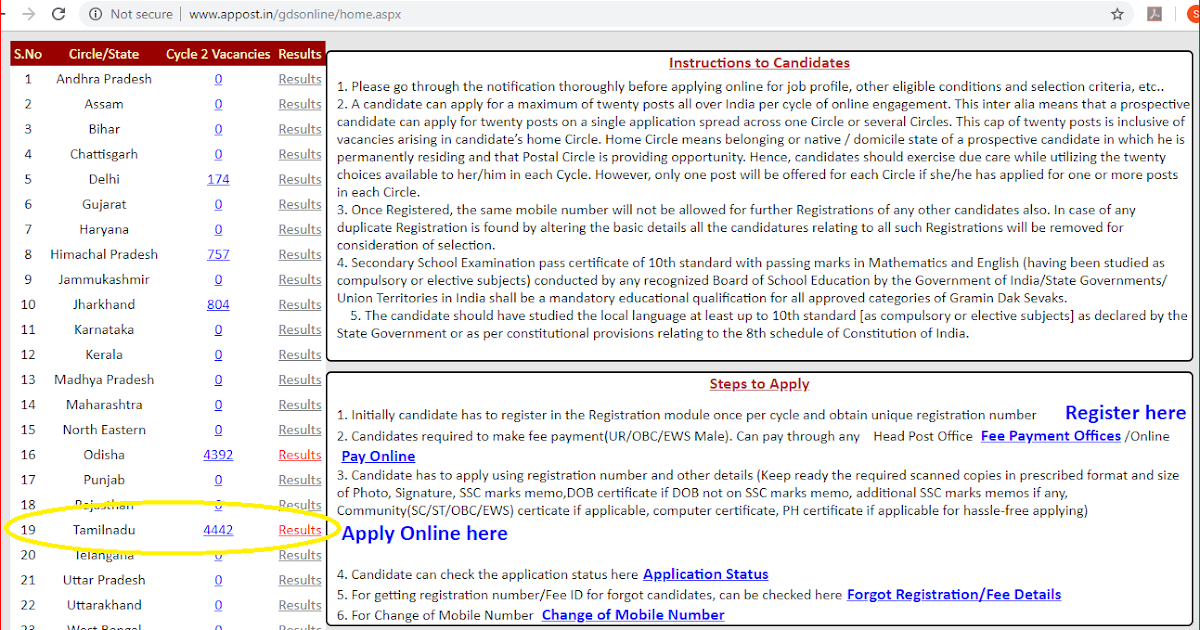Open Results for Andhra Pradesh
Viewport: 1200px width, 630px height.
pyautogui.click(x=300, y=79)
